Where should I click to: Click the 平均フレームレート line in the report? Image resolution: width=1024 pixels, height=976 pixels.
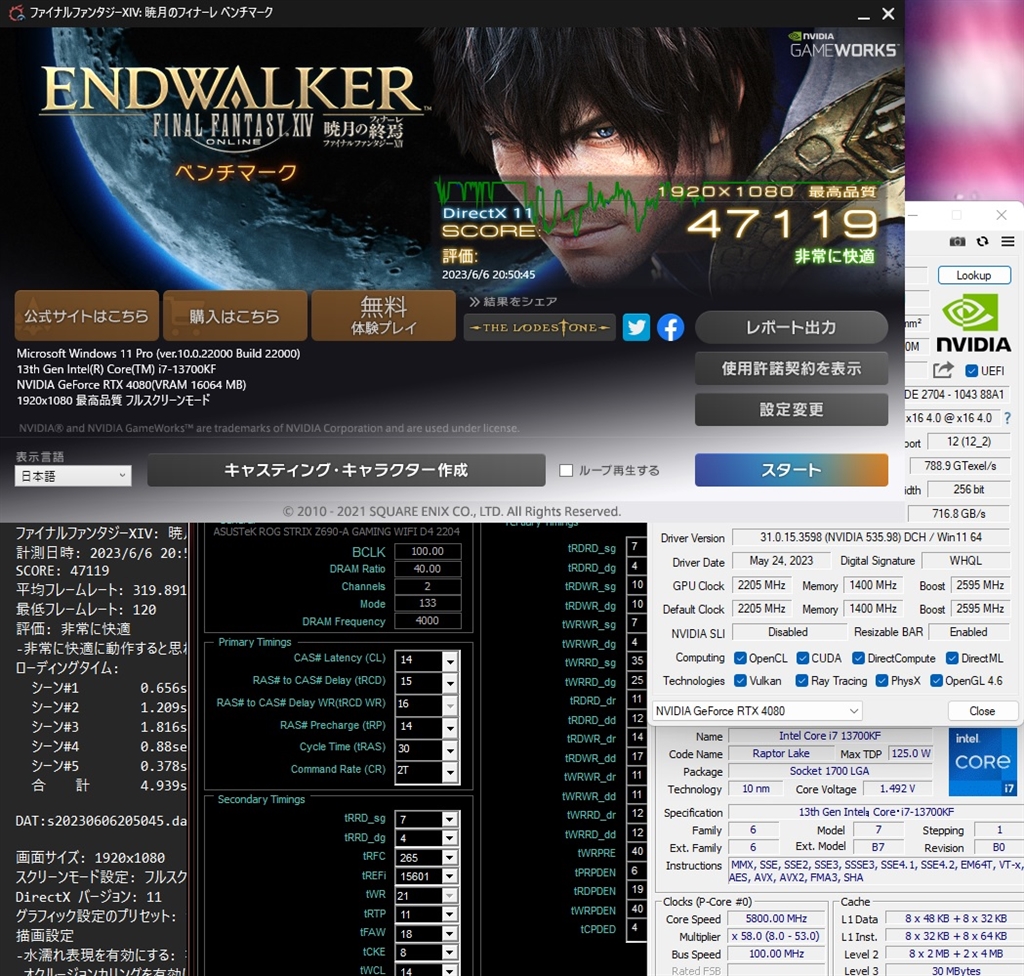click(101, 590)
